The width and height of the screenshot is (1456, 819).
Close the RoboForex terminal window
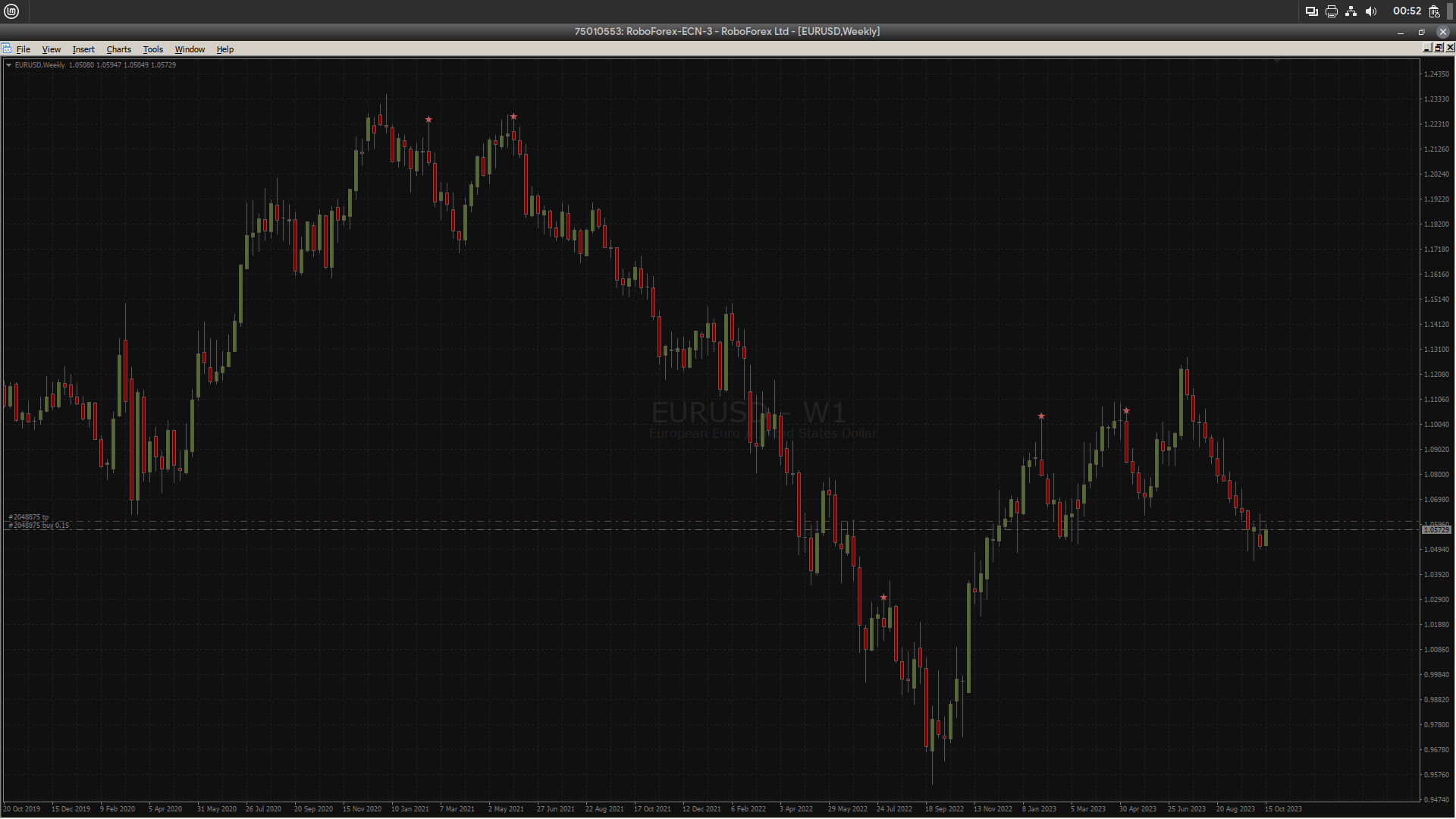[x=1443, y=32]
